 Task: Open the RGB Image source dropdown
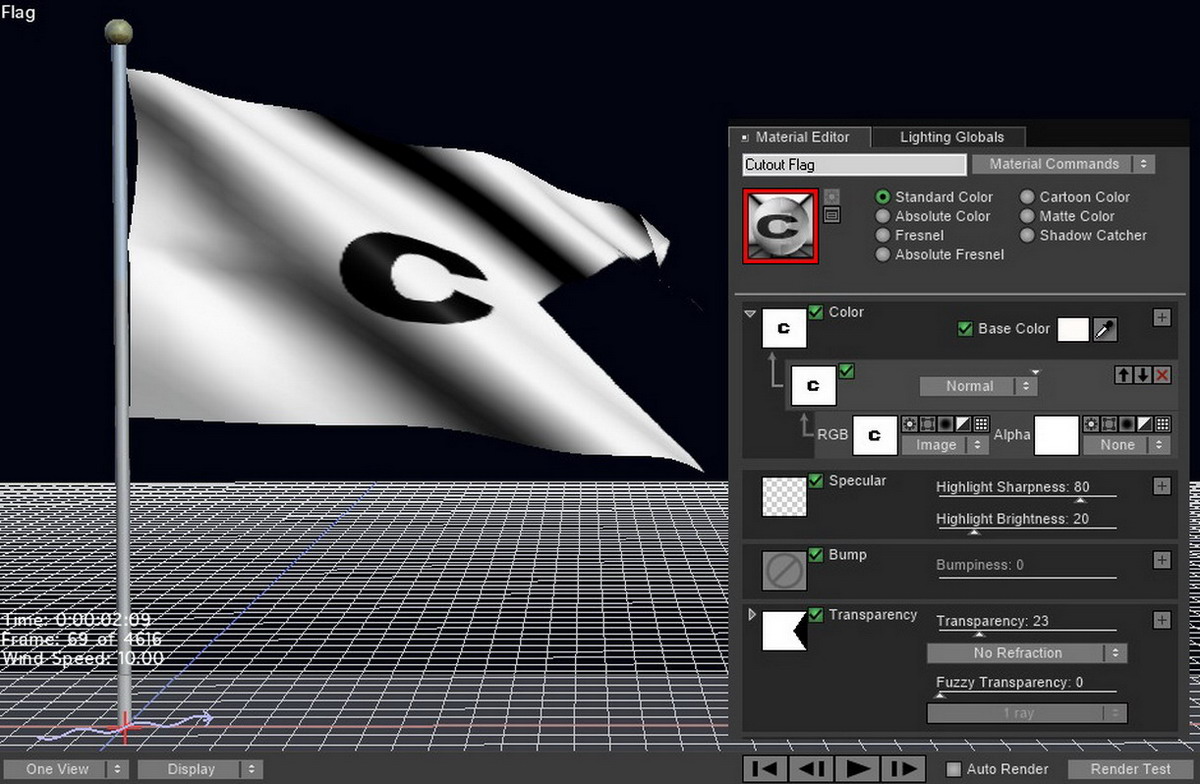point(945,445)
